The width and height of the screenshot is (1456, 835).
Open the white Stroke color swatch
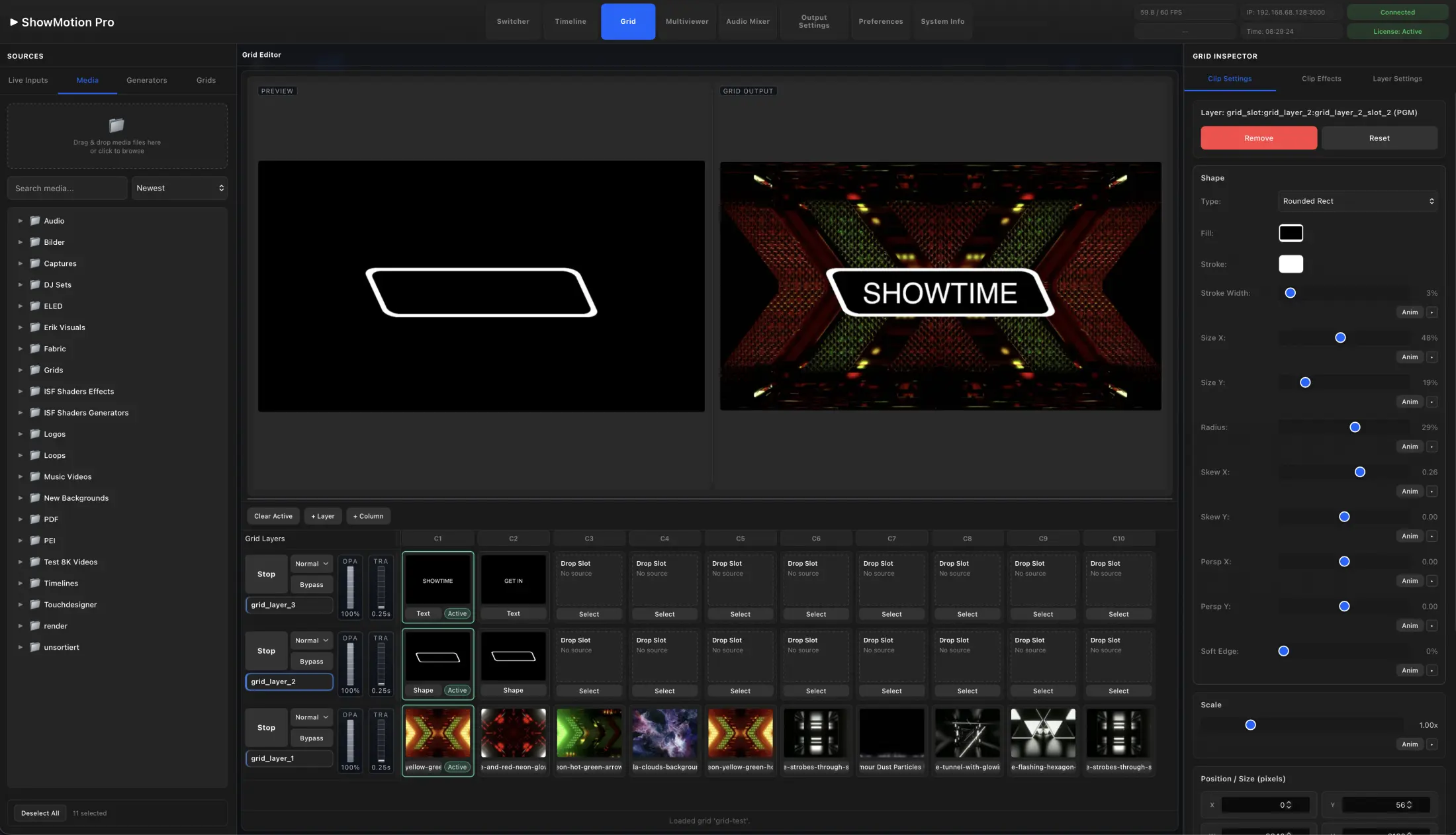[1291, 264]
